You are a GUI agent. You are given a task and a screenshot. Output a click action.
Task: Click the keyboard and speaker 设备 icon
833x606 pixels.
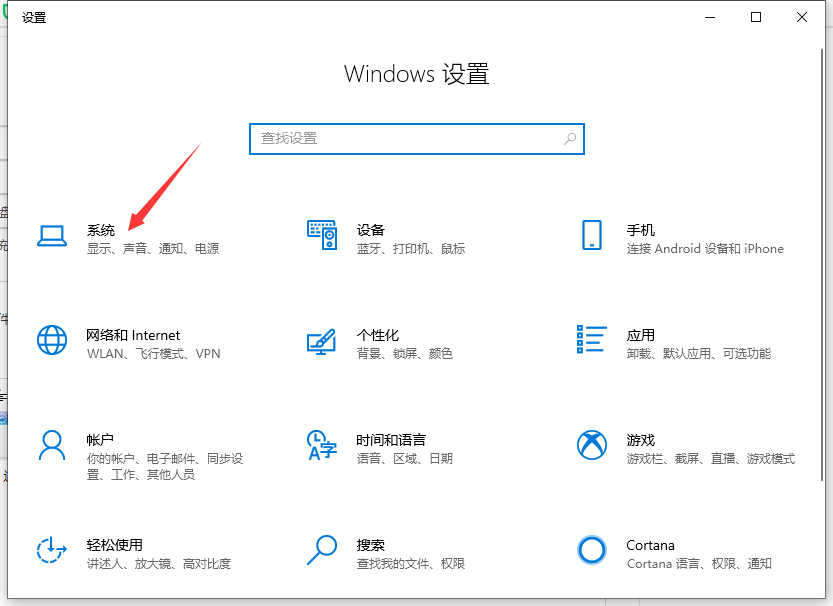321,236
